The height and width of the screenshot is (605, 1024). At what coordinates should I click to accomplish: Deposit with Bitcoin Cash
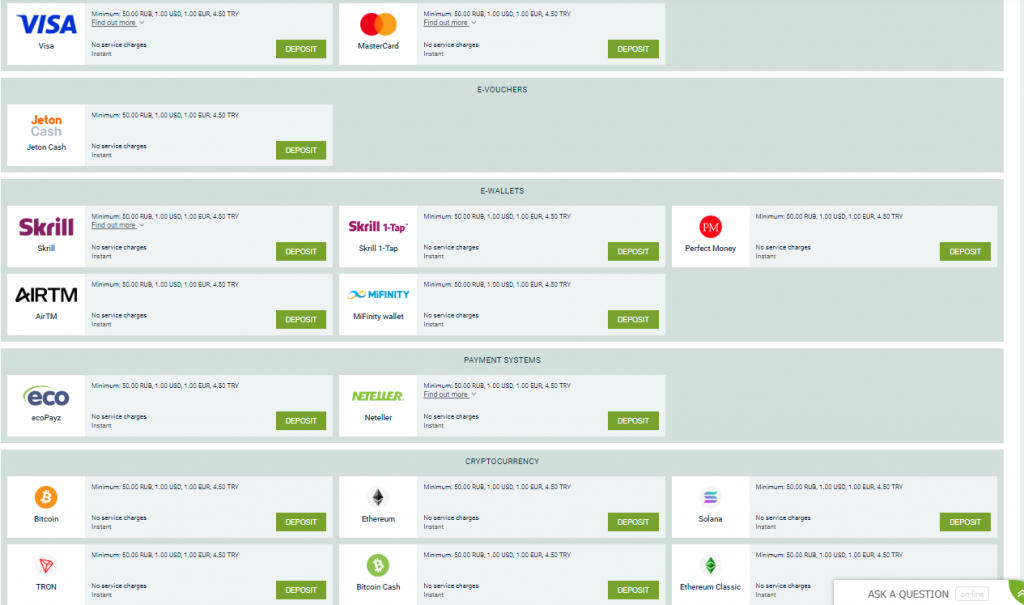click(633, 590)
